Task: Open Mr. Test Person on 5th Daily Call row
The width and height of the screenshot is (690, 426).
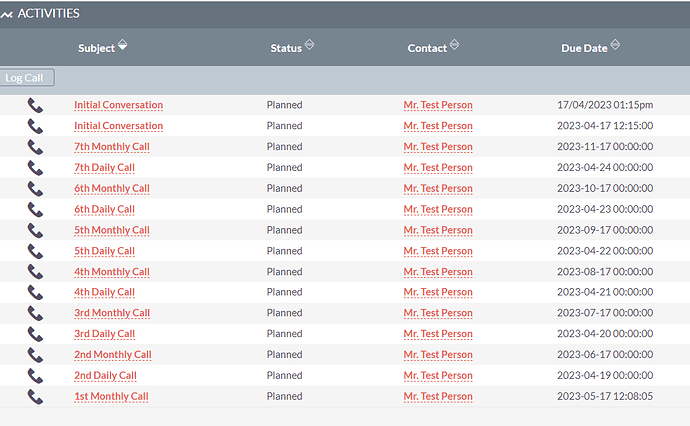Action: (x=438, y=251)
